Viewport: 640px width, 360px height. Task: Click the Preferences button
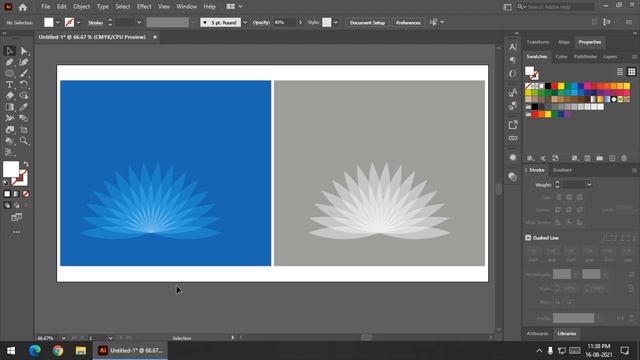(x=408, y=22)
